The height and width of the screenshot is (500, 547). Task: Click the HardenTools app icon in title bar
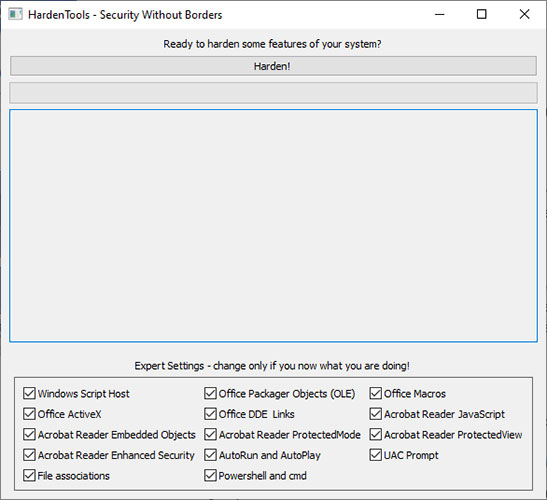[x=15, y=15]
